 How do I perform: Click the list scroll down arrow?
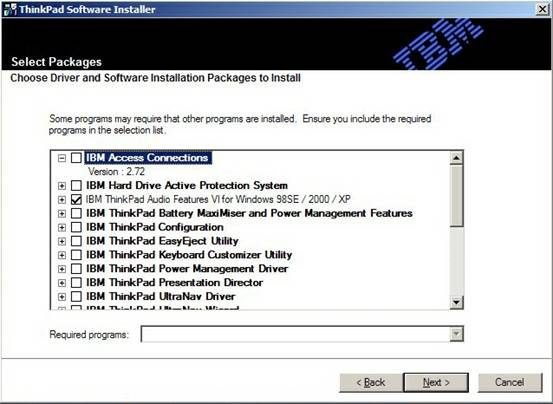(x=456, y=302)
